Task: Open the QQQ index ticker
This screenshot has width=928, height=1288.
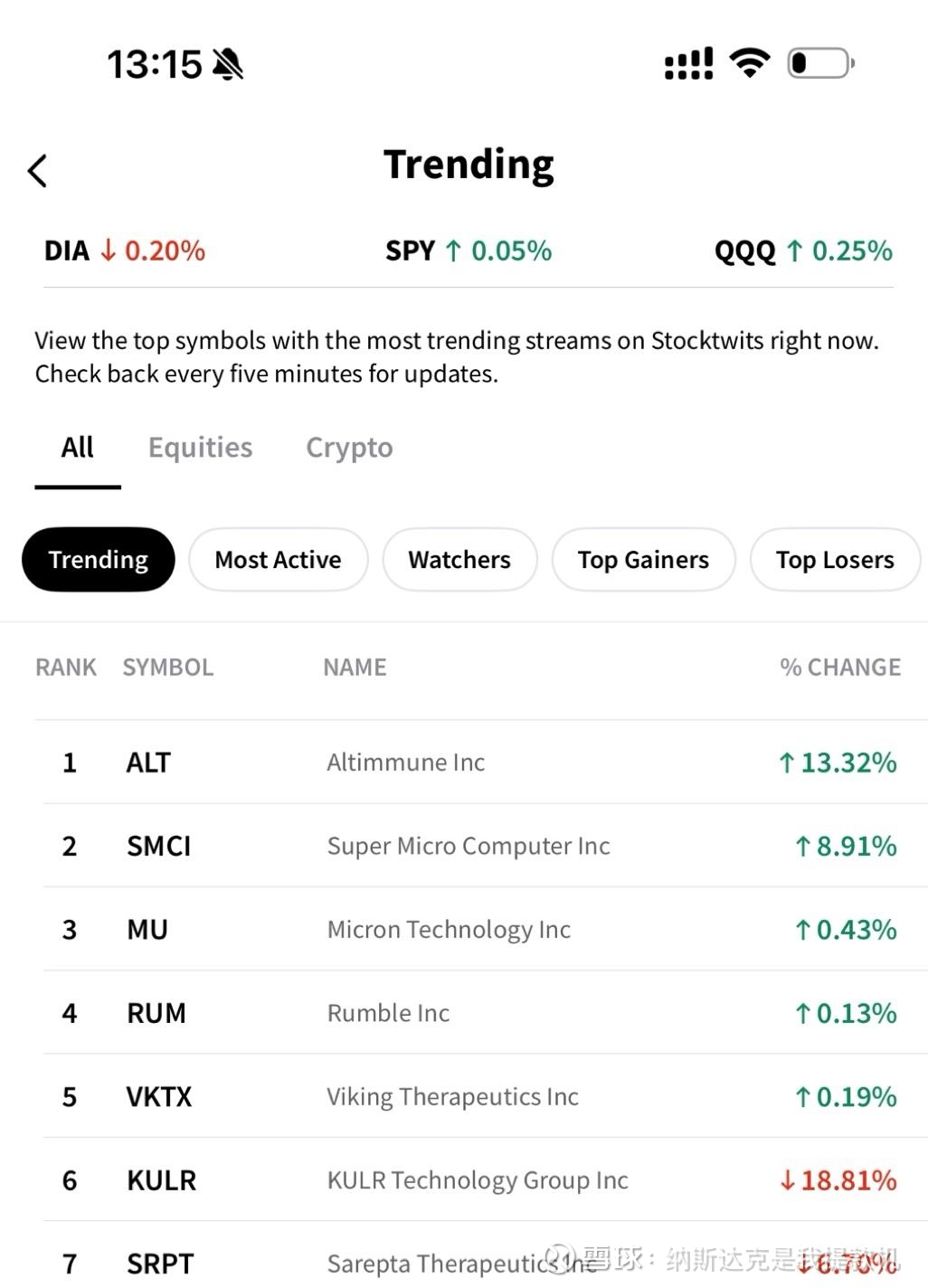Action: (x=803, y=251)
